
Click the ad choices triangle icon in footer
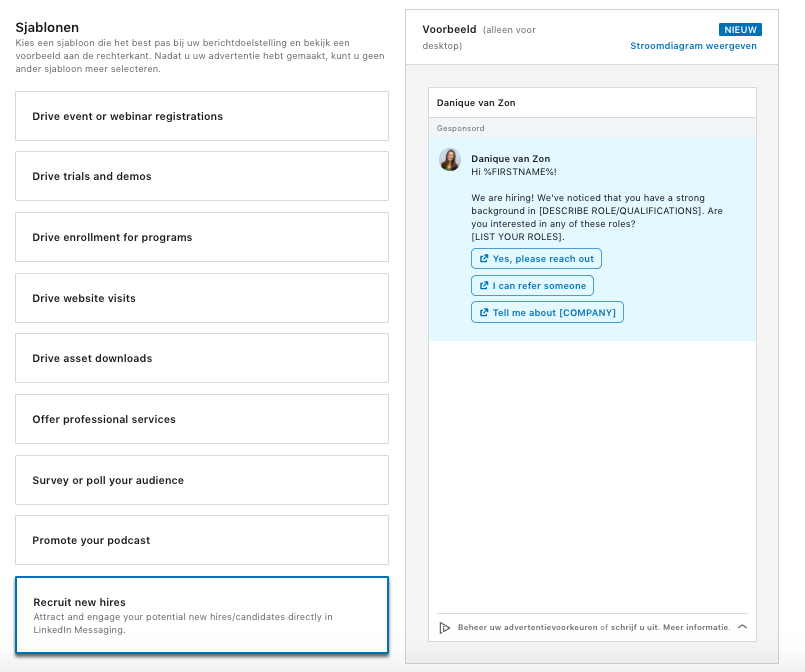click(x=445, y=627)
